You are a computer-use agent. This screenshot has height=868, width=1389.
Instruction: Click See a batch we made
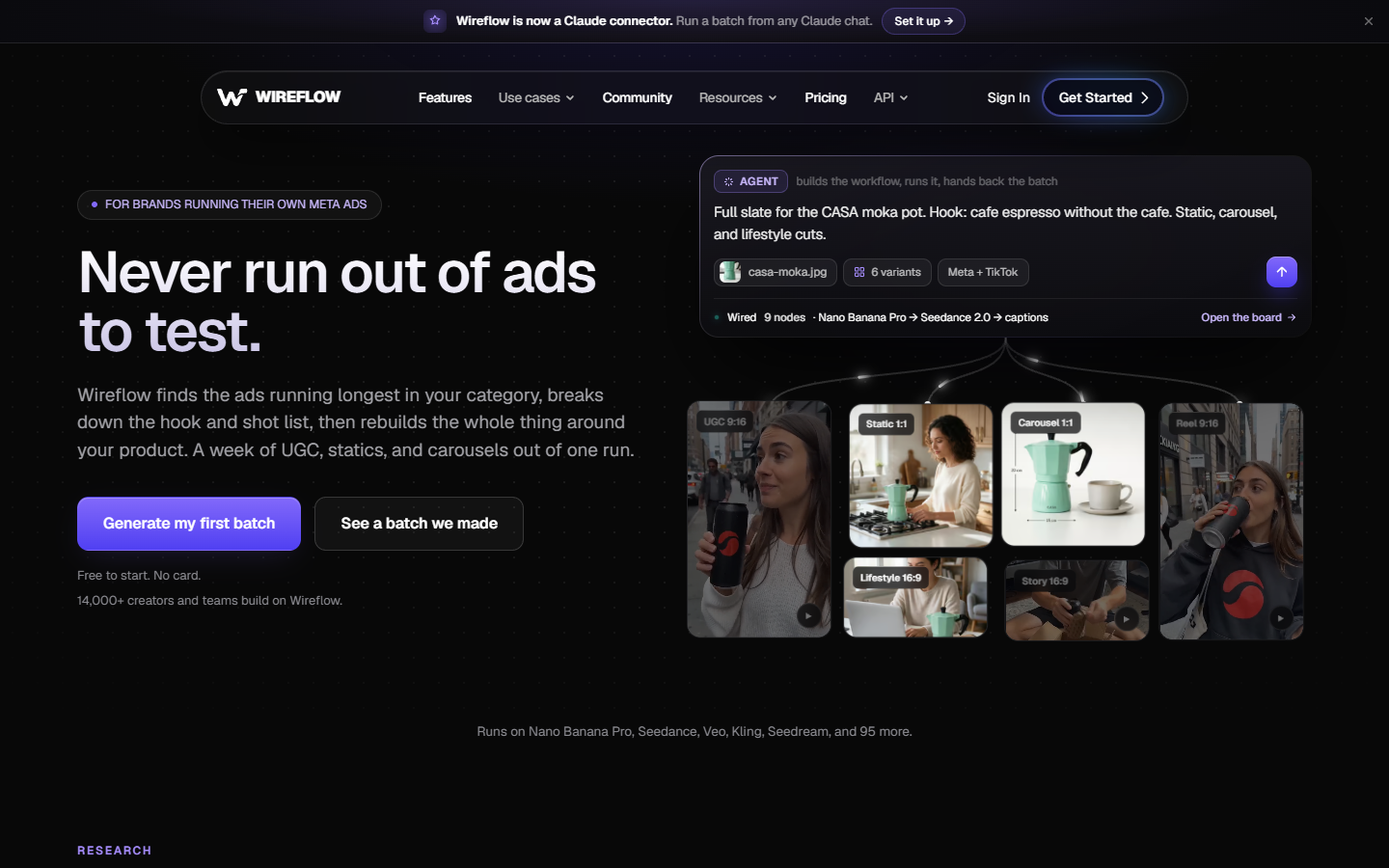tap(419, 524)
